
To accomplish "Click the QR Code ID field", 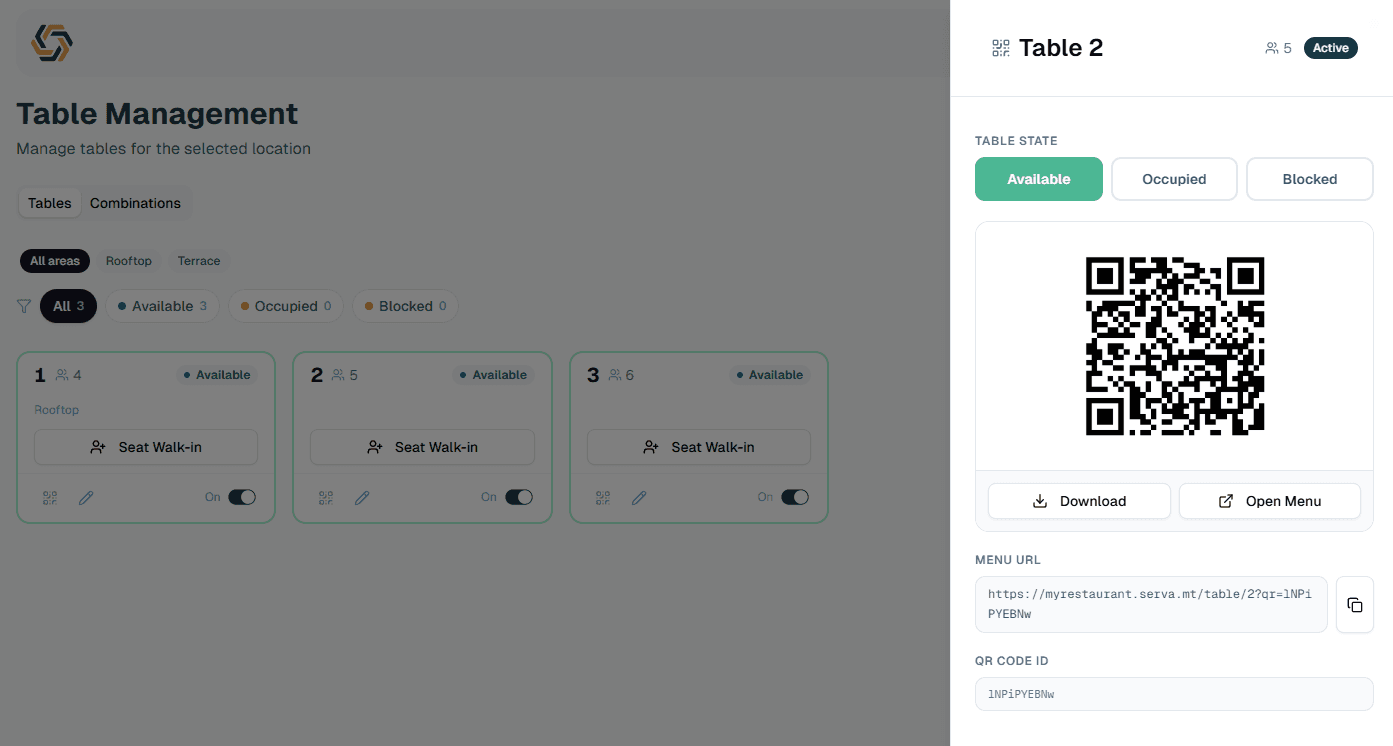I will 1174,694.
